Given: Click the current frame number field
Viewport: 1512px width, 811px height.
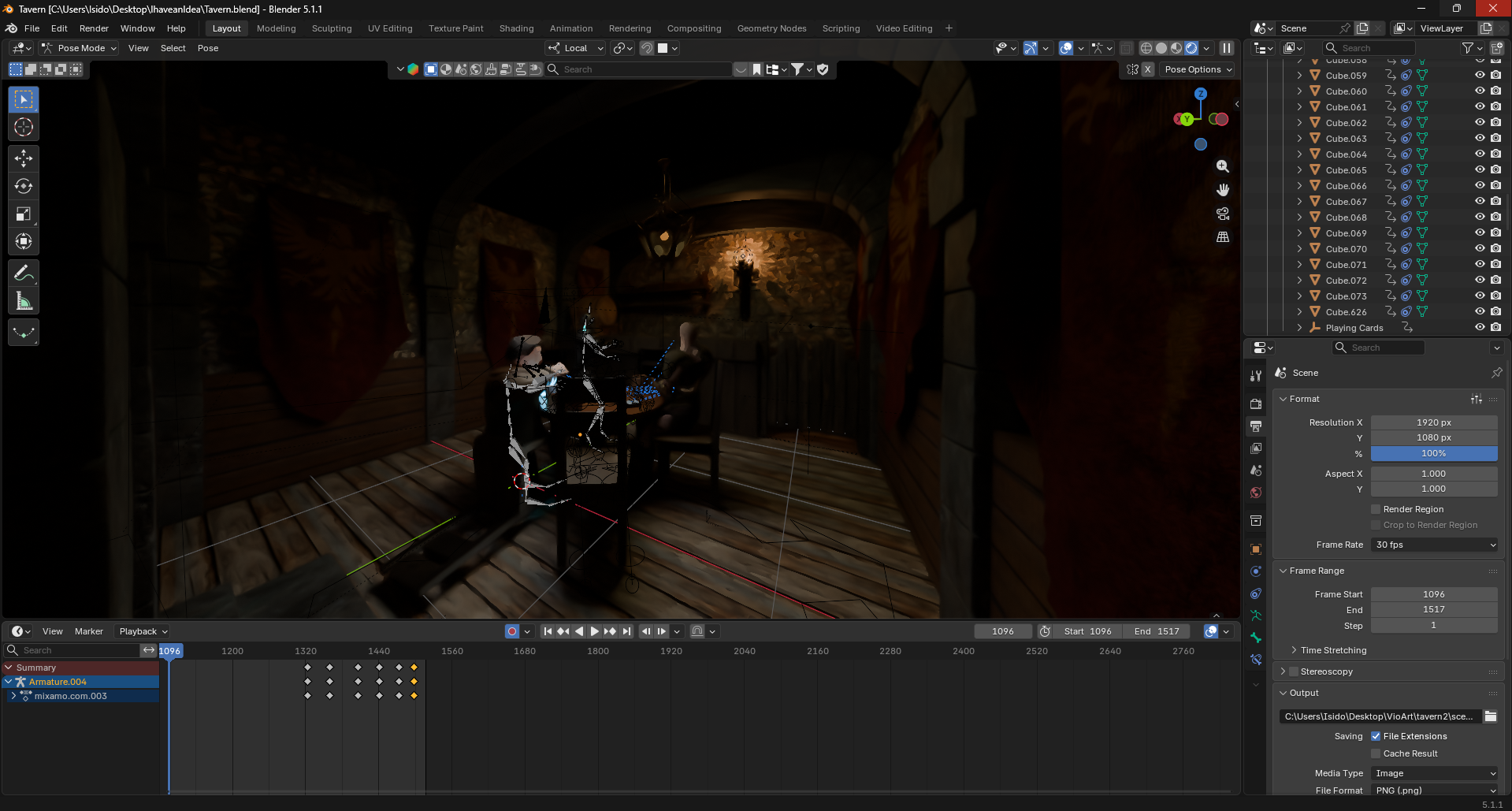Looking at the screenshot, I should 1003,631.
